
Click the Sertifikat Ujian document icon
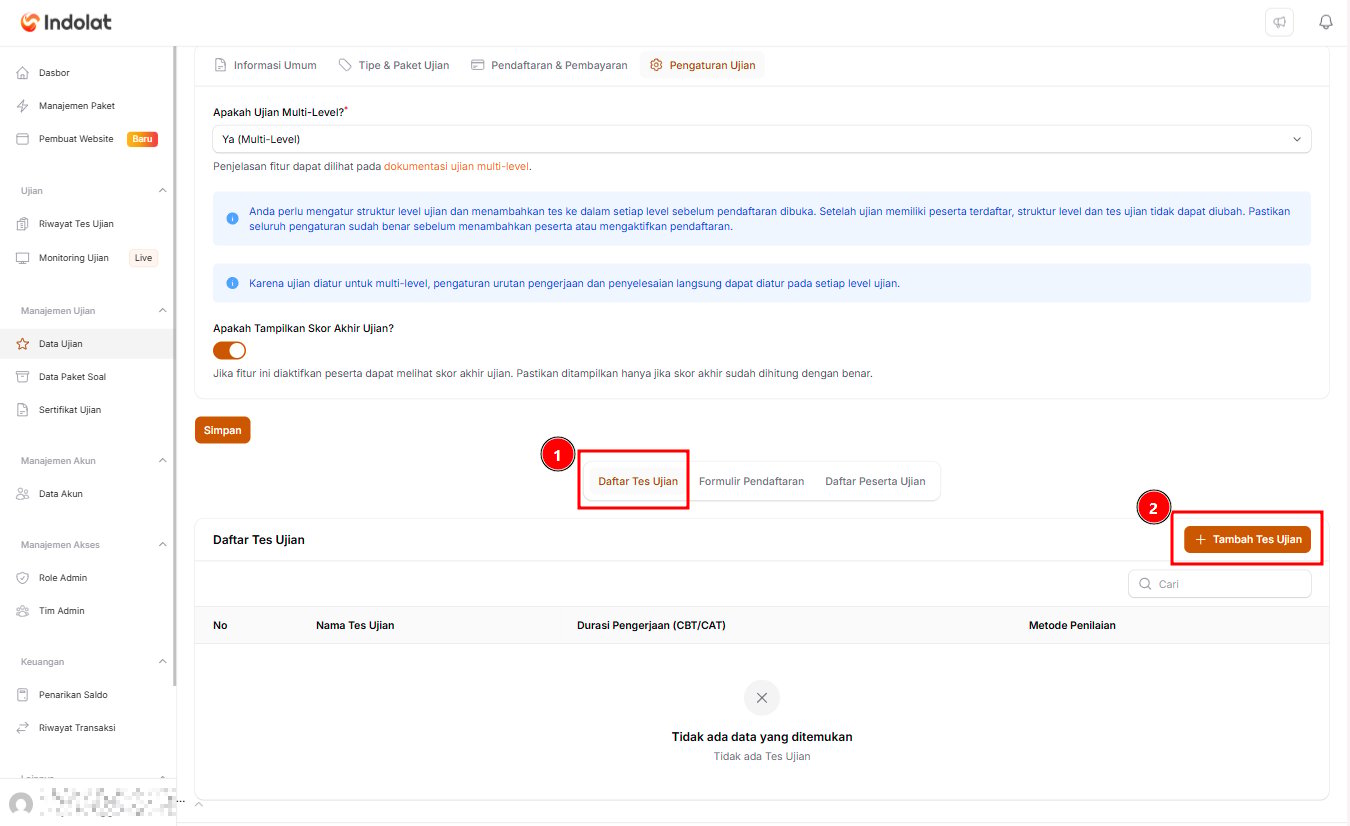(23, 410)
